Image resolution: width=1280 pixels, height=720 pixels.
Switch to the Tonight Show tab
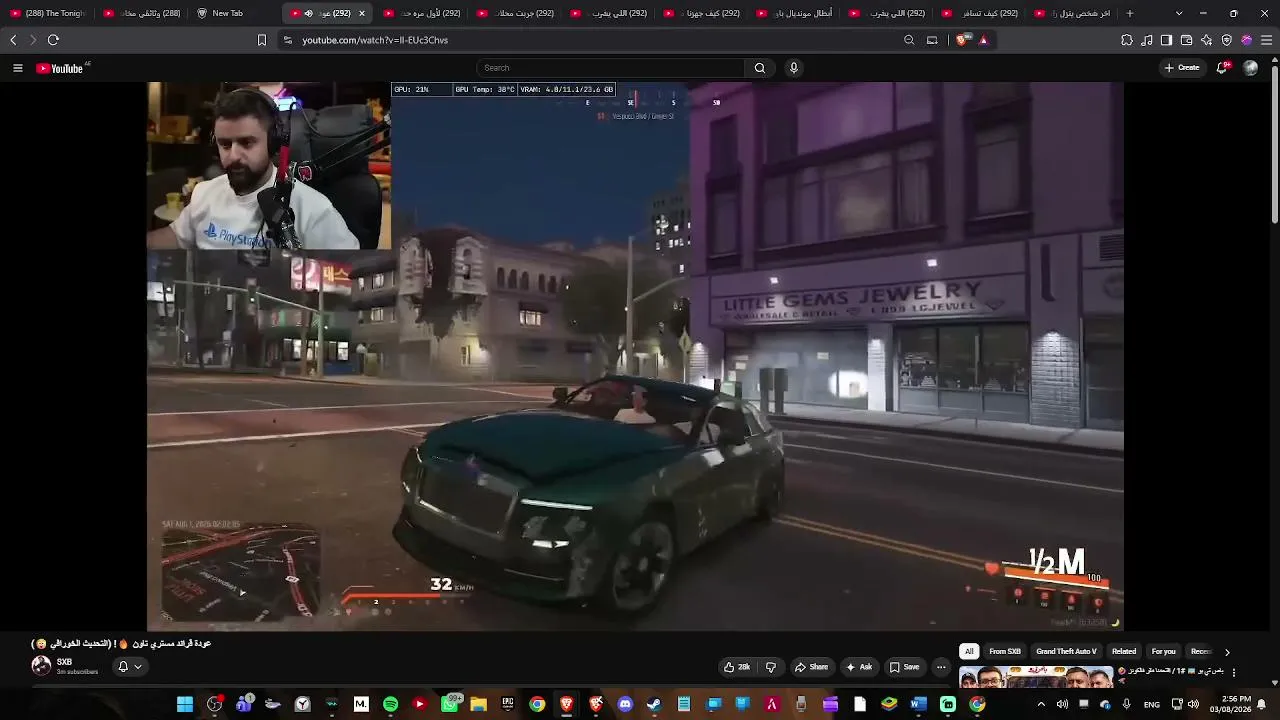coord(47,13)
